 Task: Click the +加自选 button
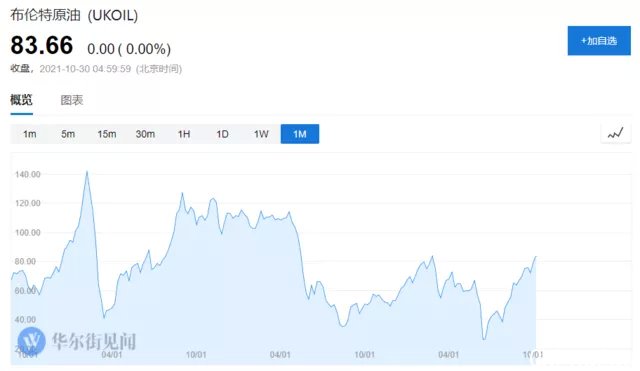(x=599, y=40)
